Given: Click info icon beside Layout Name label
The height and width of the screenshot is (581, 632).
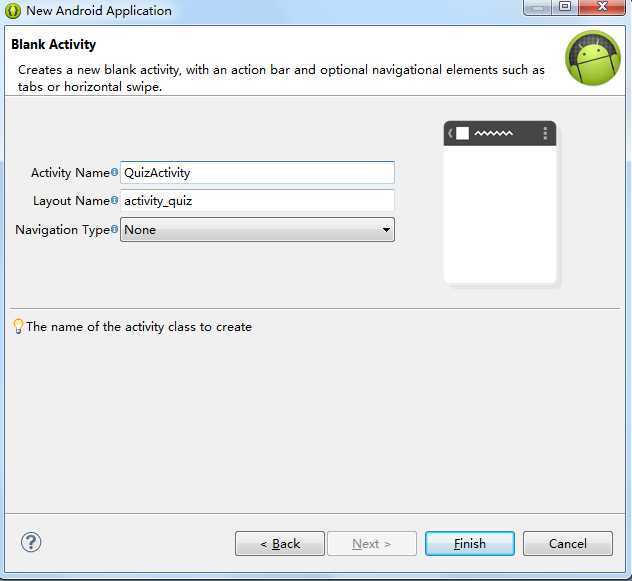Looking at the screenshot, I should [114, 200].
